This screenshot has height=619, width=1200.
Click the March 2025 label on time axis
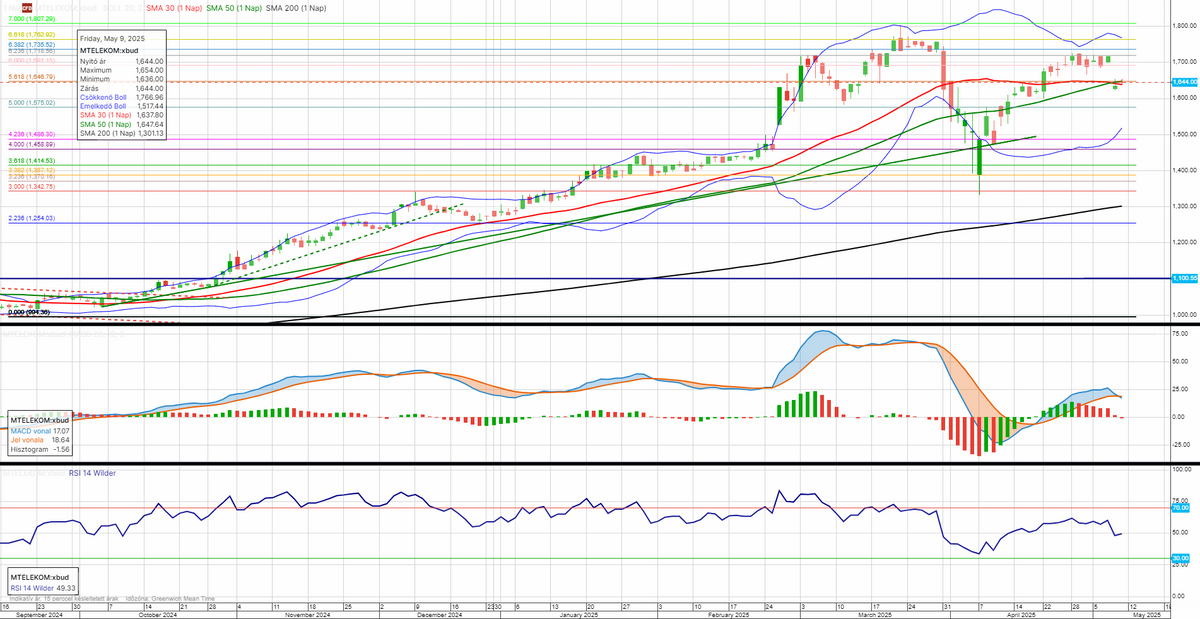pos(876,613)
